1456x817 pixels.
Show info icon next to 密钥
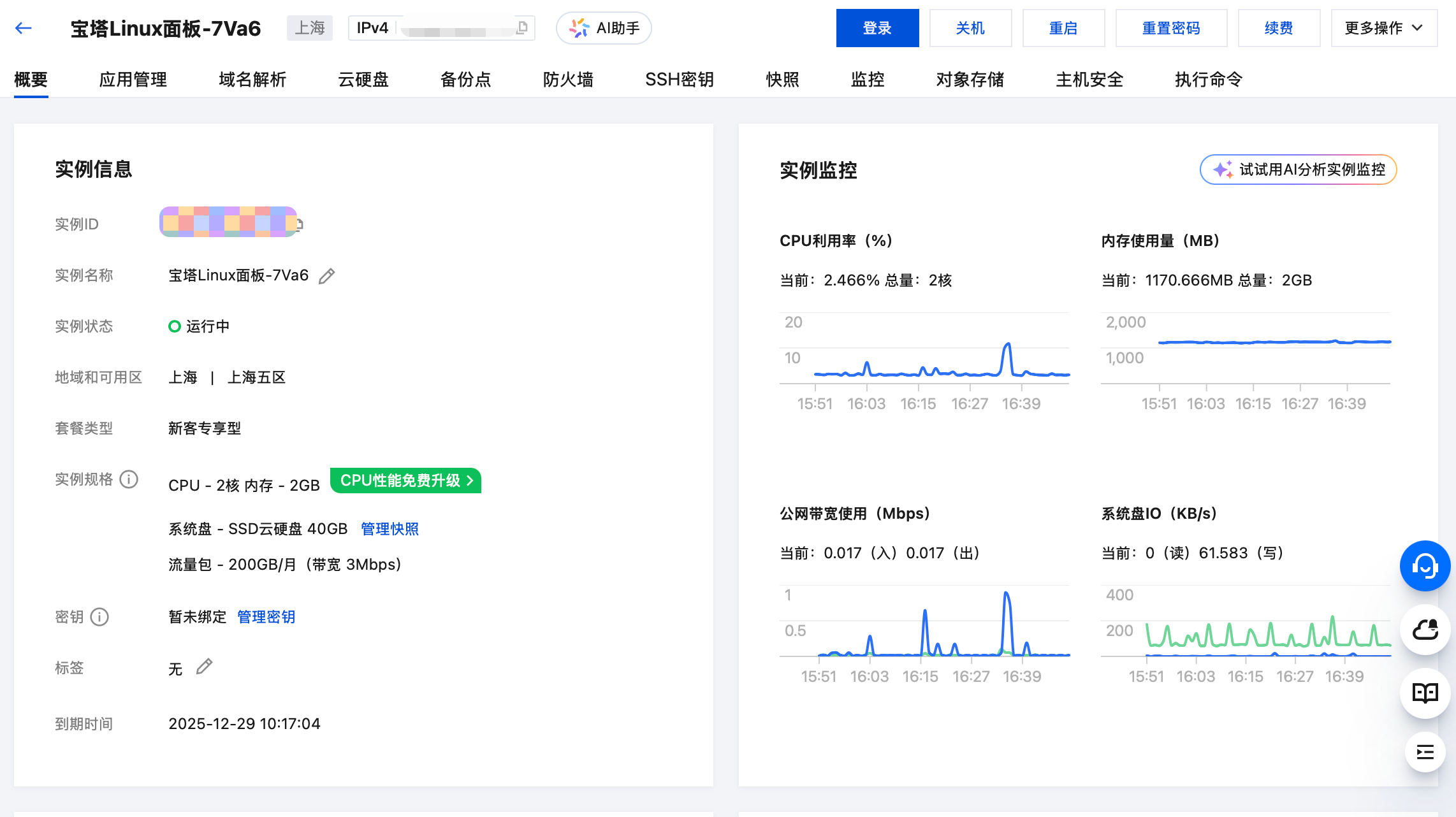tap(99, 617)
